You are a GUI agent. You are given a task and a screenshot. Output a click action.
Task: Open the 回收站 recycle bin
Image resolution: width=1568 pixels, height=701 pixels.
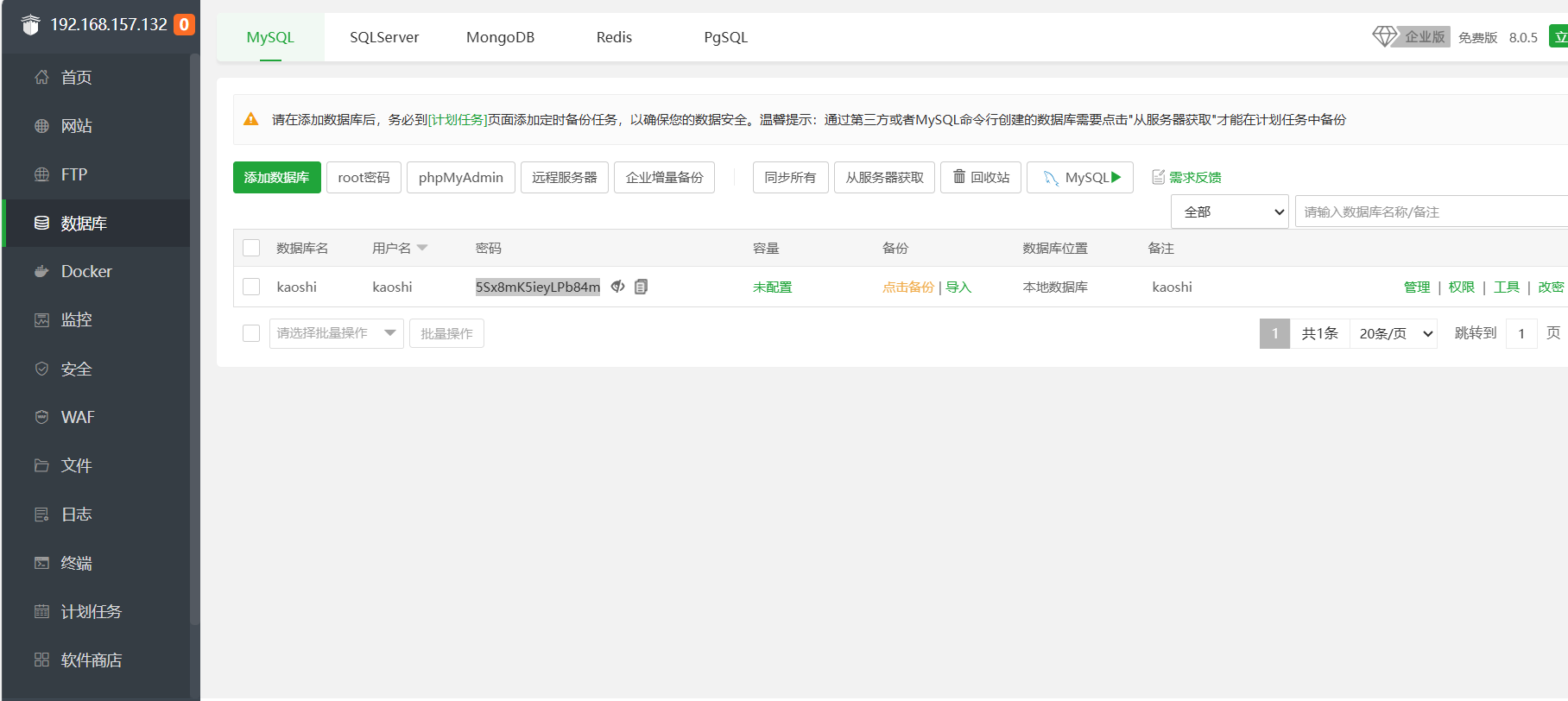click(x=981, y=177)
